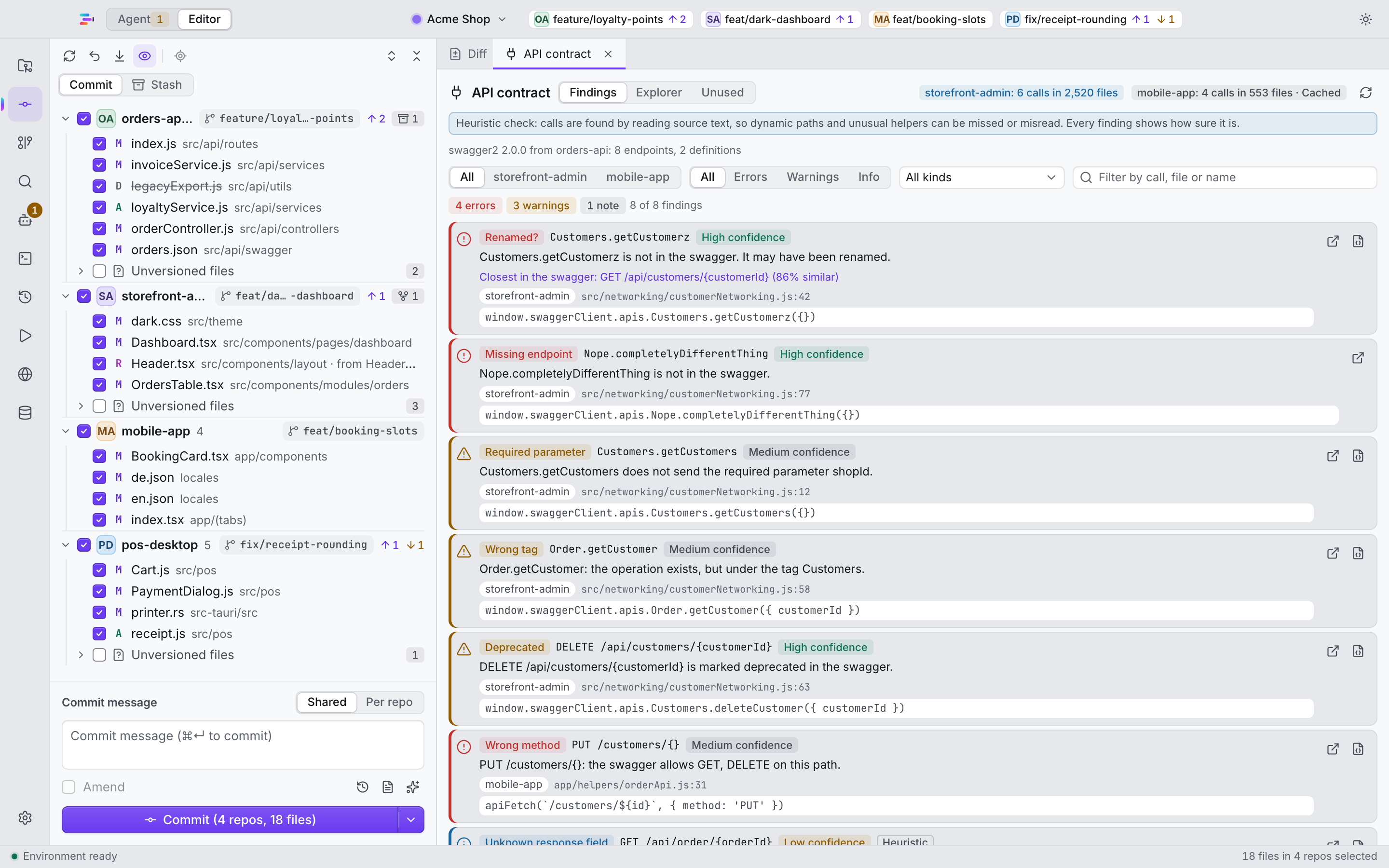Open the globe icon in left sidebar
Image resolution: width=1389 pixels, height=868 pixels.
(x=25, y=374)
